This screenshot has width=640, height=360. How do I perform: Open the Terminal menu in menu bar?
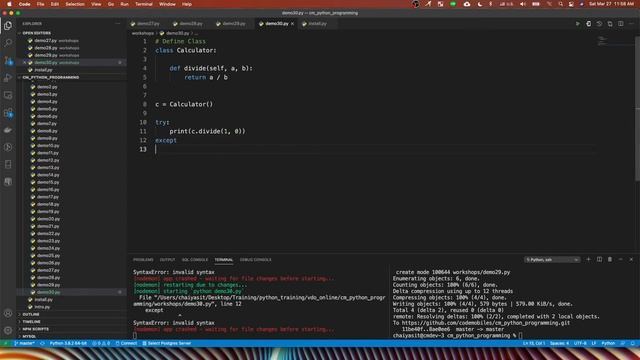[x=144, y=4]
